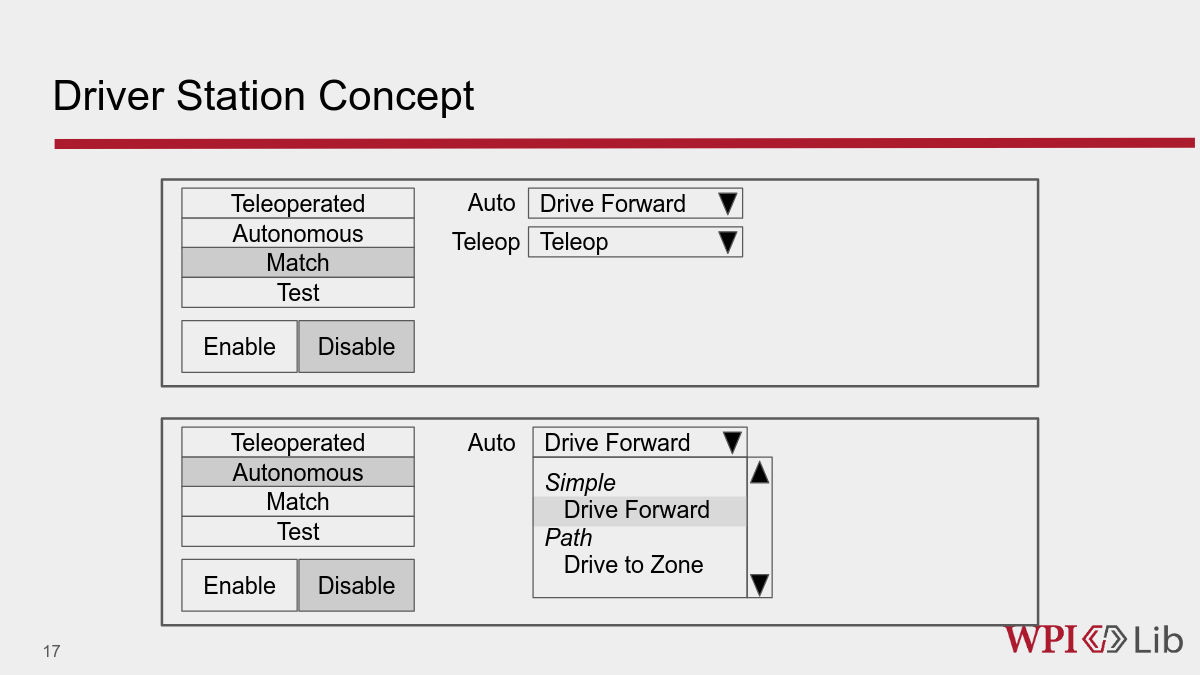Click Enable in the bottom panel
This screenshot has height=675, width=1200.
(x=240, y=585)
